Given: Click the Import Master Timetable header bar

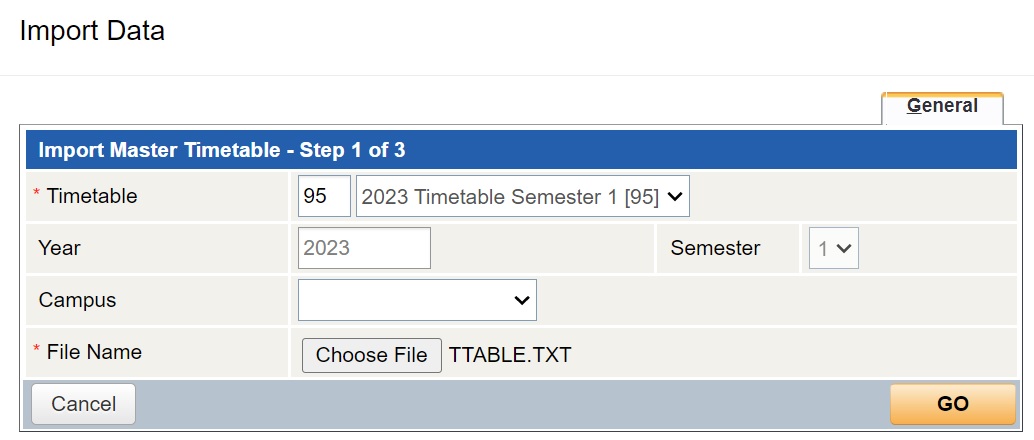Looking at the screenshot, I should point(520,151).
